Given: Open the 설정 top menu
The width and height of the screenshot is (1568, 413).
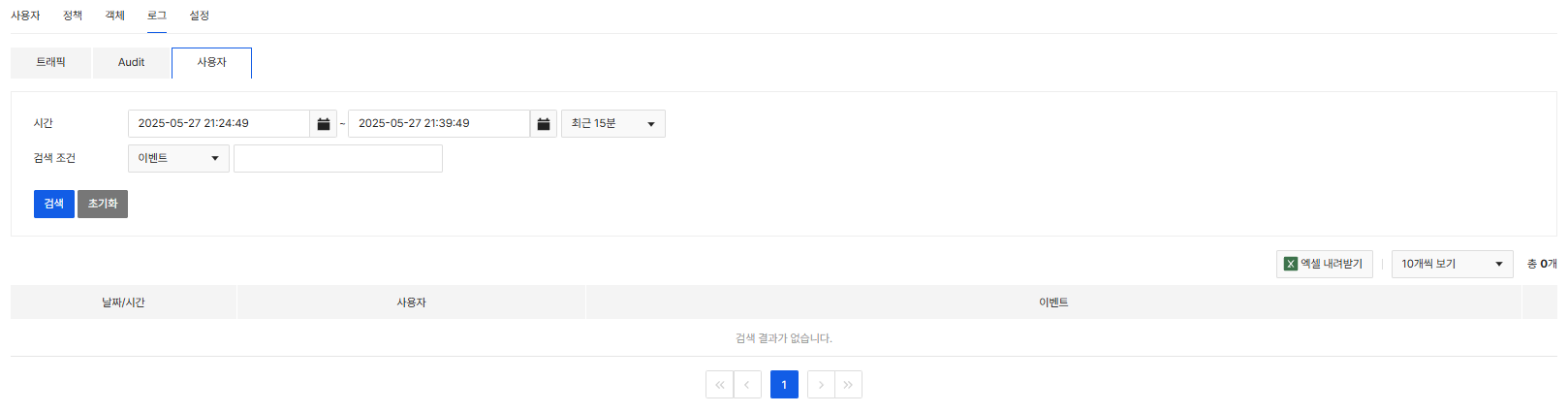Looking at the screenshot, I should (x=200, y=16).
